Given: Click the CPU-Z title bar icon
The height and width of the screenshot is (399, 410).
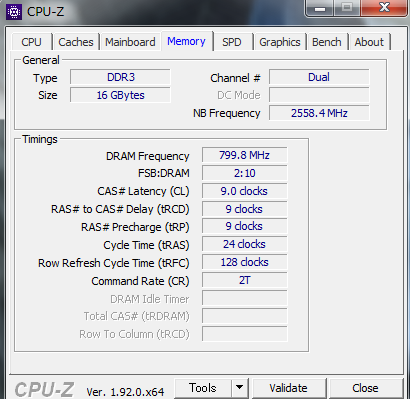Looking at the screenshot, I should (14, 12).
